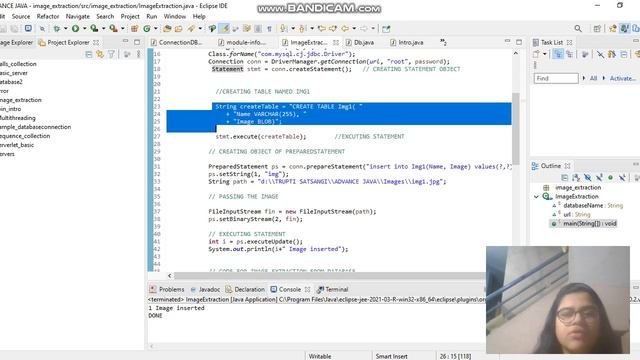Image resolution: width=640 pixels, height=360 pixels.
Task: Click the Back navigation arrow
Action: [x=345, y=28]
